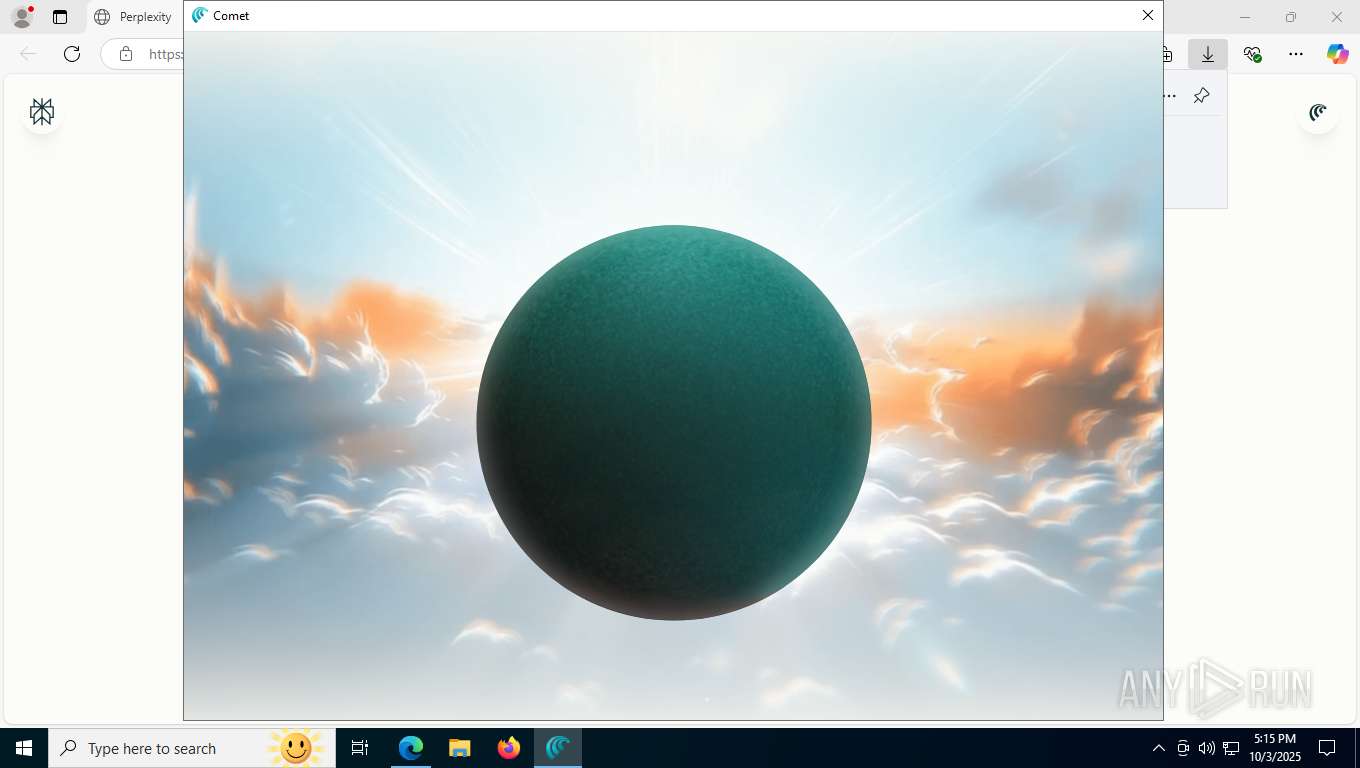
Task: Minimize the Edge browser window
Action: [1245, 17]
